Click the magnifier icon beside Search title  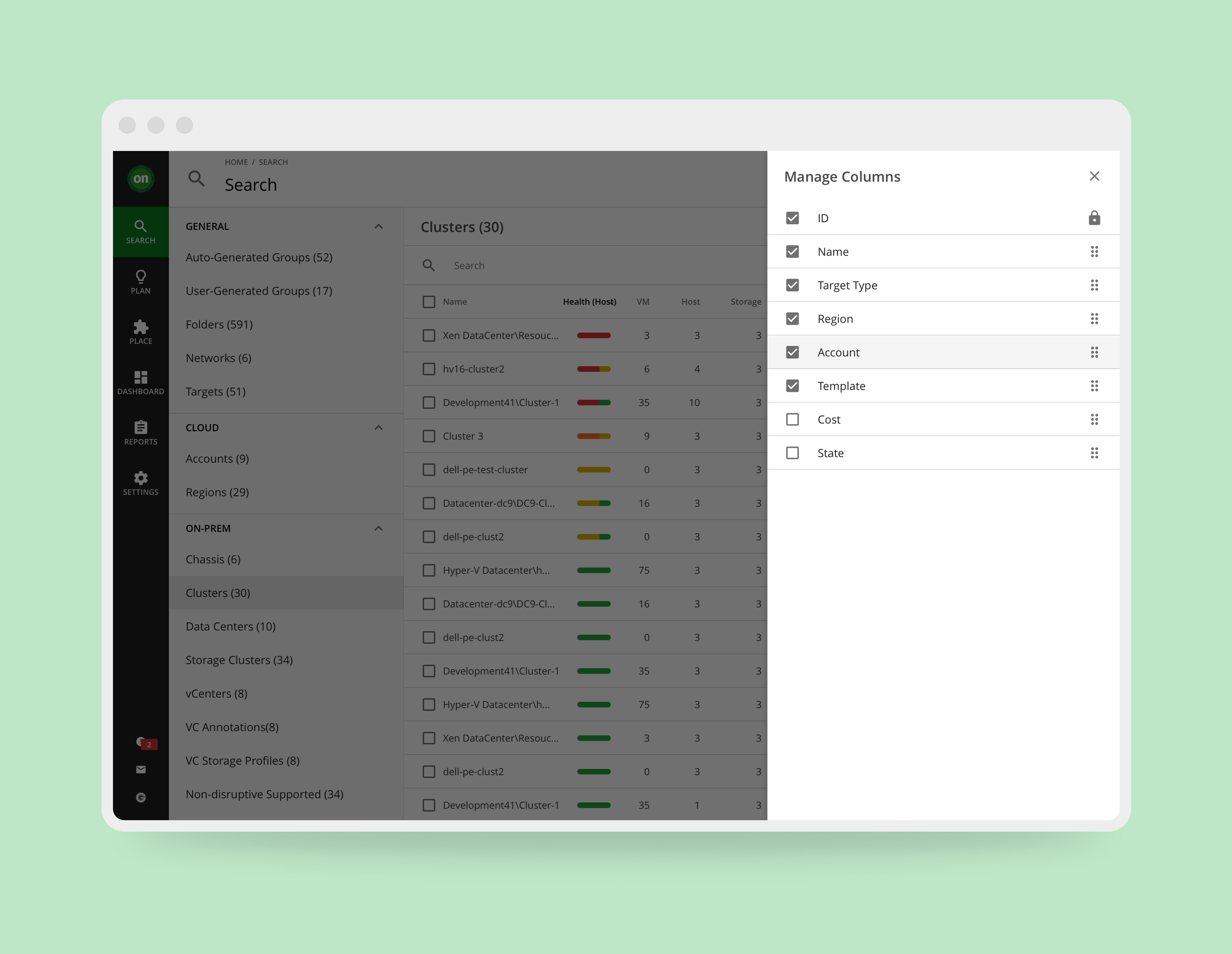point(196,179)
